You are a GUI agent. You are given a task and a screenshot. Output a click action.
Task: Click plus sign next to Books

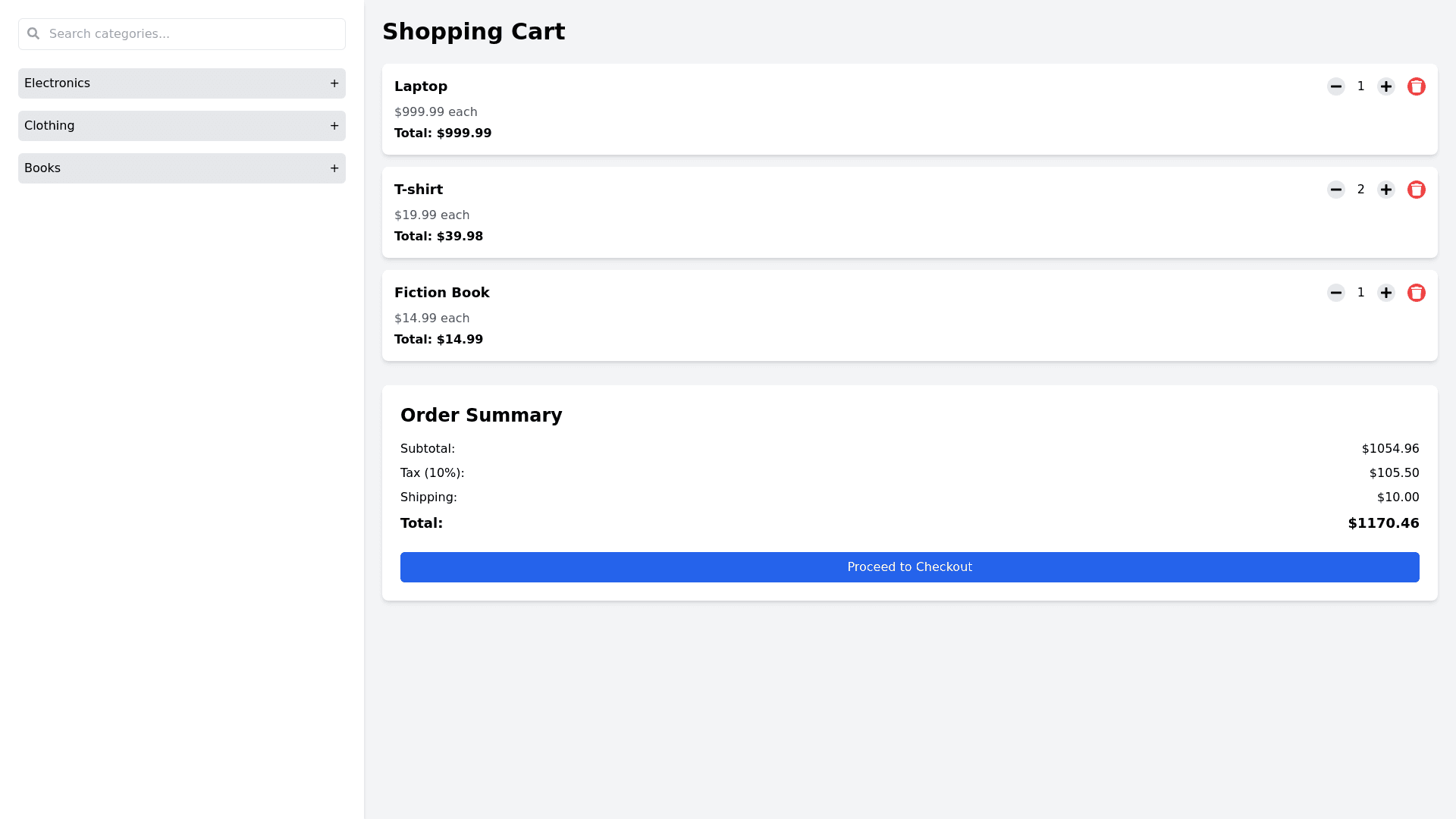pos(334,168)
